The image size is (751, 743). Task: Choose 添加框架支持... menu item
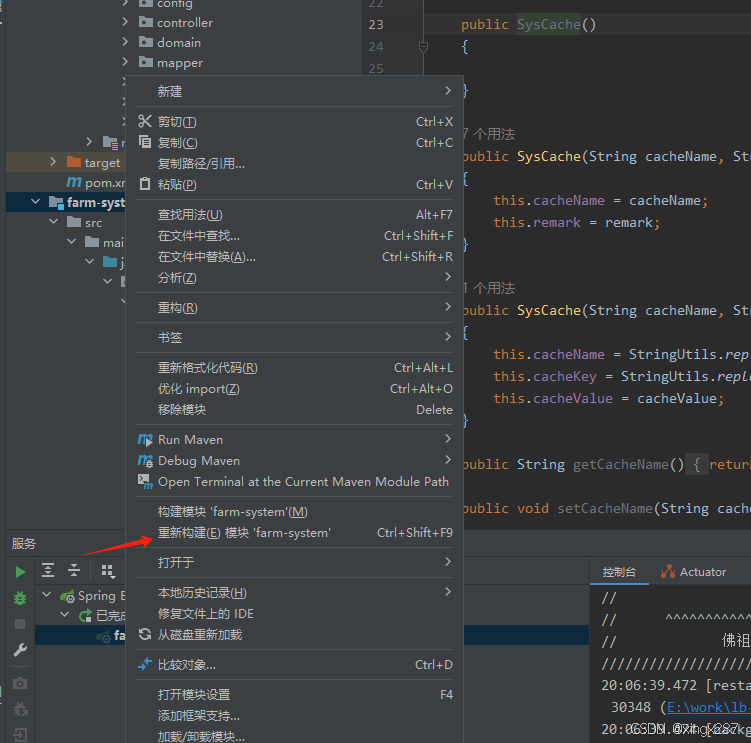(x=295, y=715)
